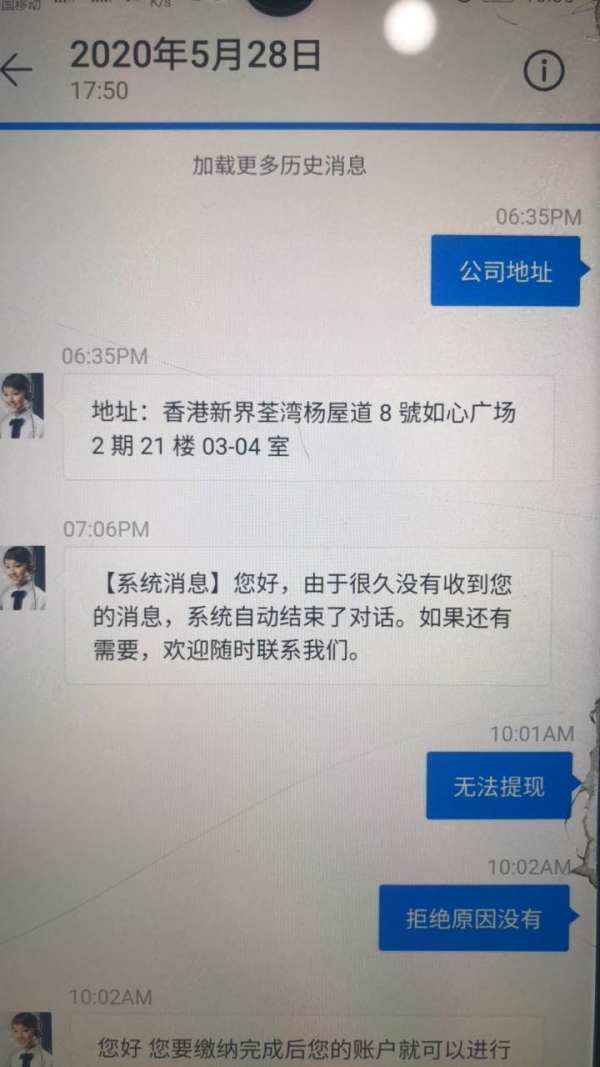Tap the bottom-left 10:02AM timestamp
Viewport: 600px width, 1067px height.
[110, 998]
